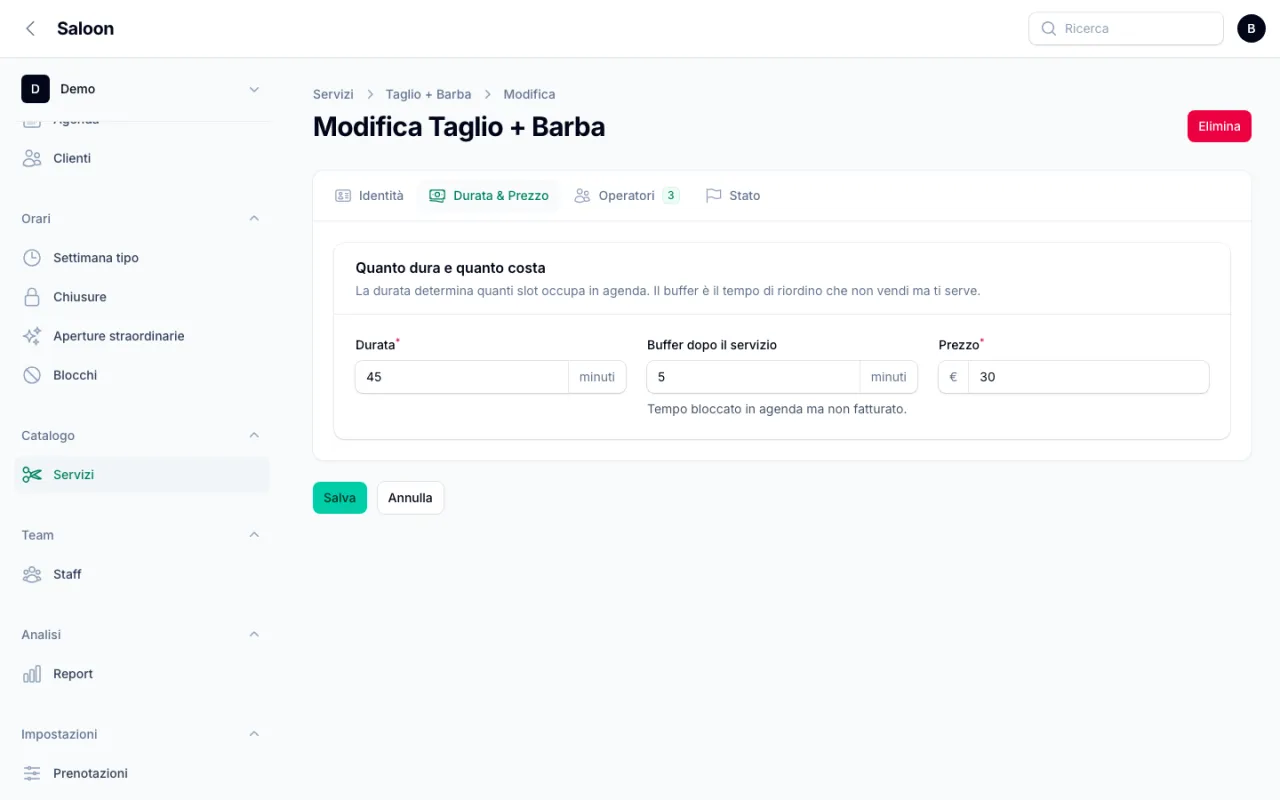Collapse the Catalogo sidebar group
The image size is (1280, 800).
pos(254,435)
